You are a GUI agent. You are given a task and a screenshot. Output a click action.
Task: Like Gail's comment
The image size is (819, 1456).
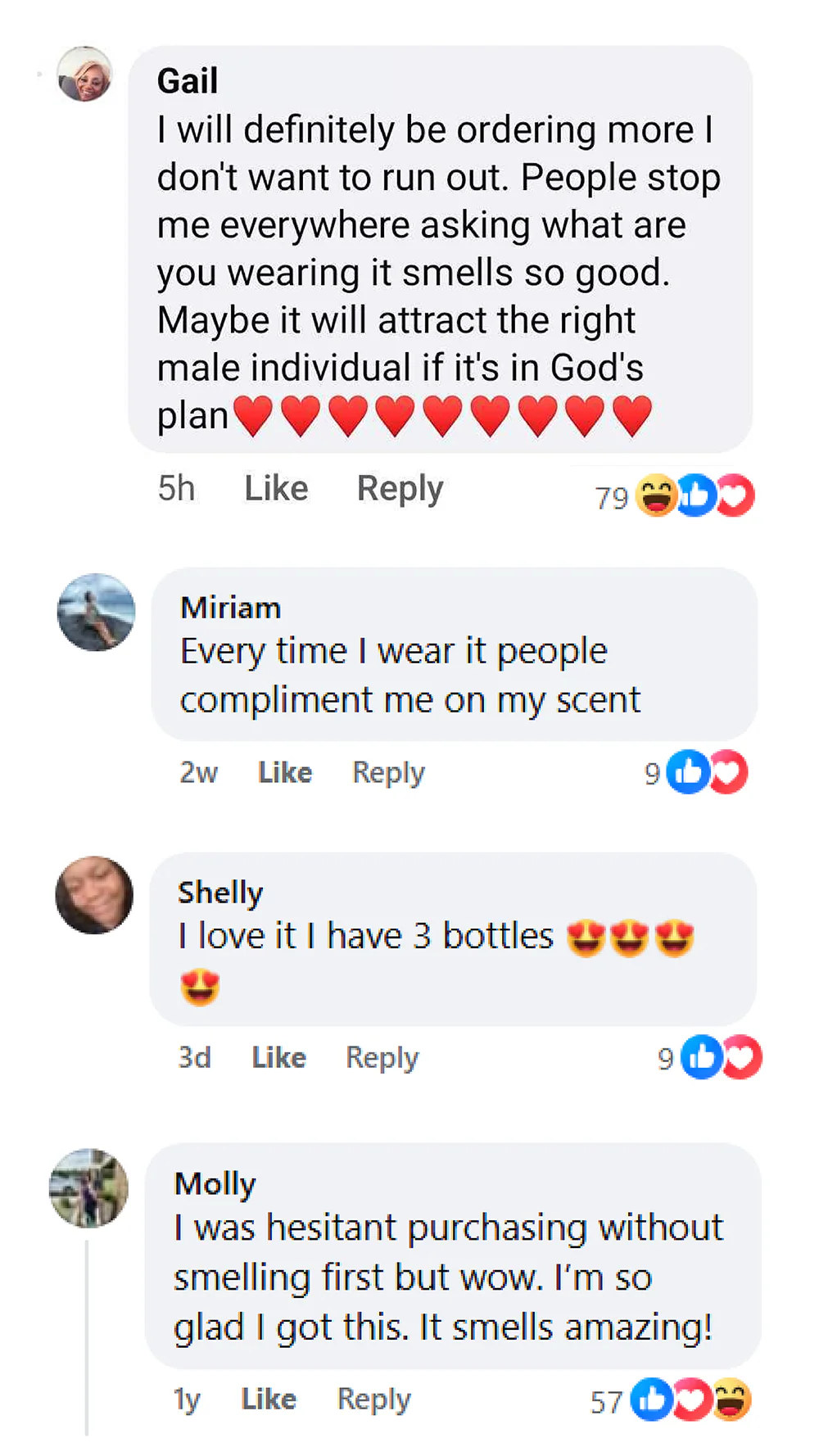pos(276,489)
